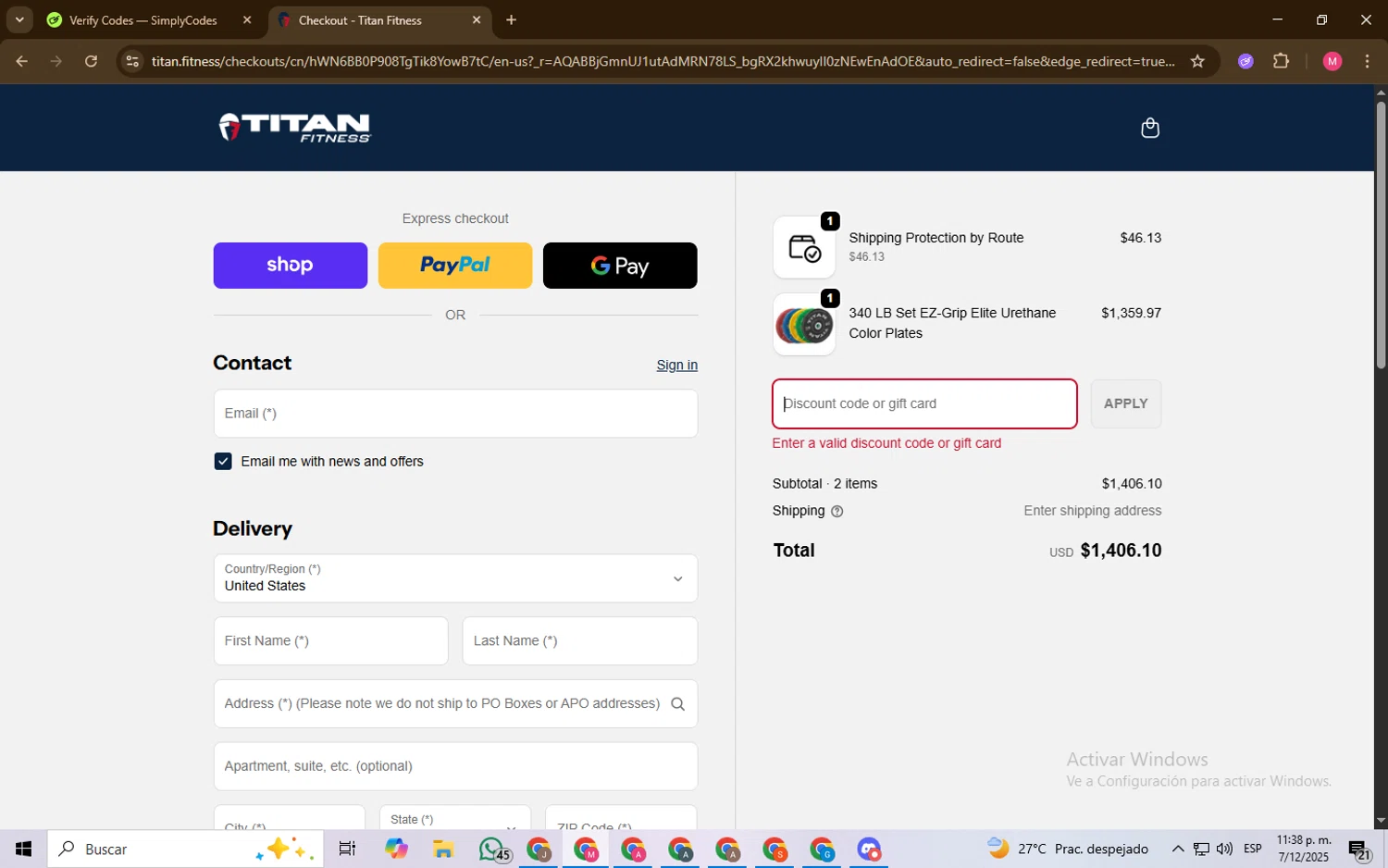Open the browser extensions puzzle icon
Viewport: 1388px width, 868px height.
1281,61
